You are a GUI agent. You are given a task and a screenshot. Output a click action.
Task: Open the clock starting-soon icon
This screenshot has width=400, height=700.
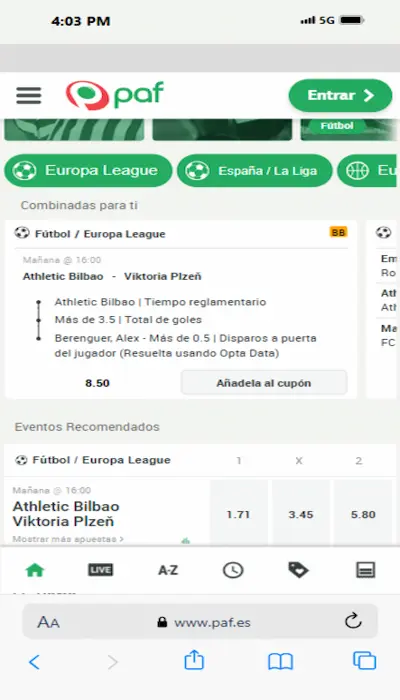pos(233,570)
